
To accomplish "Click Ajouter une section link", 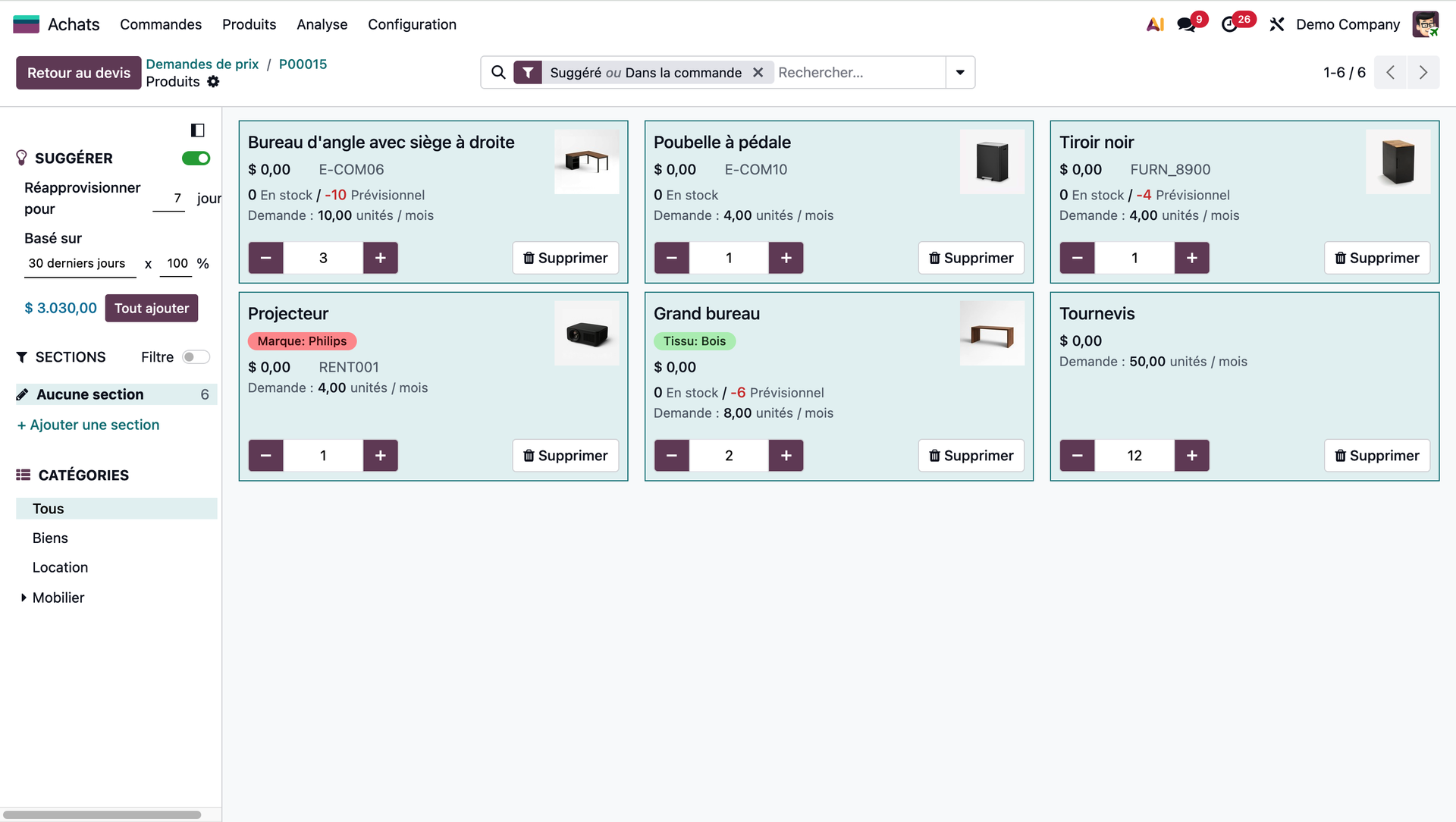I will [89, 425].
